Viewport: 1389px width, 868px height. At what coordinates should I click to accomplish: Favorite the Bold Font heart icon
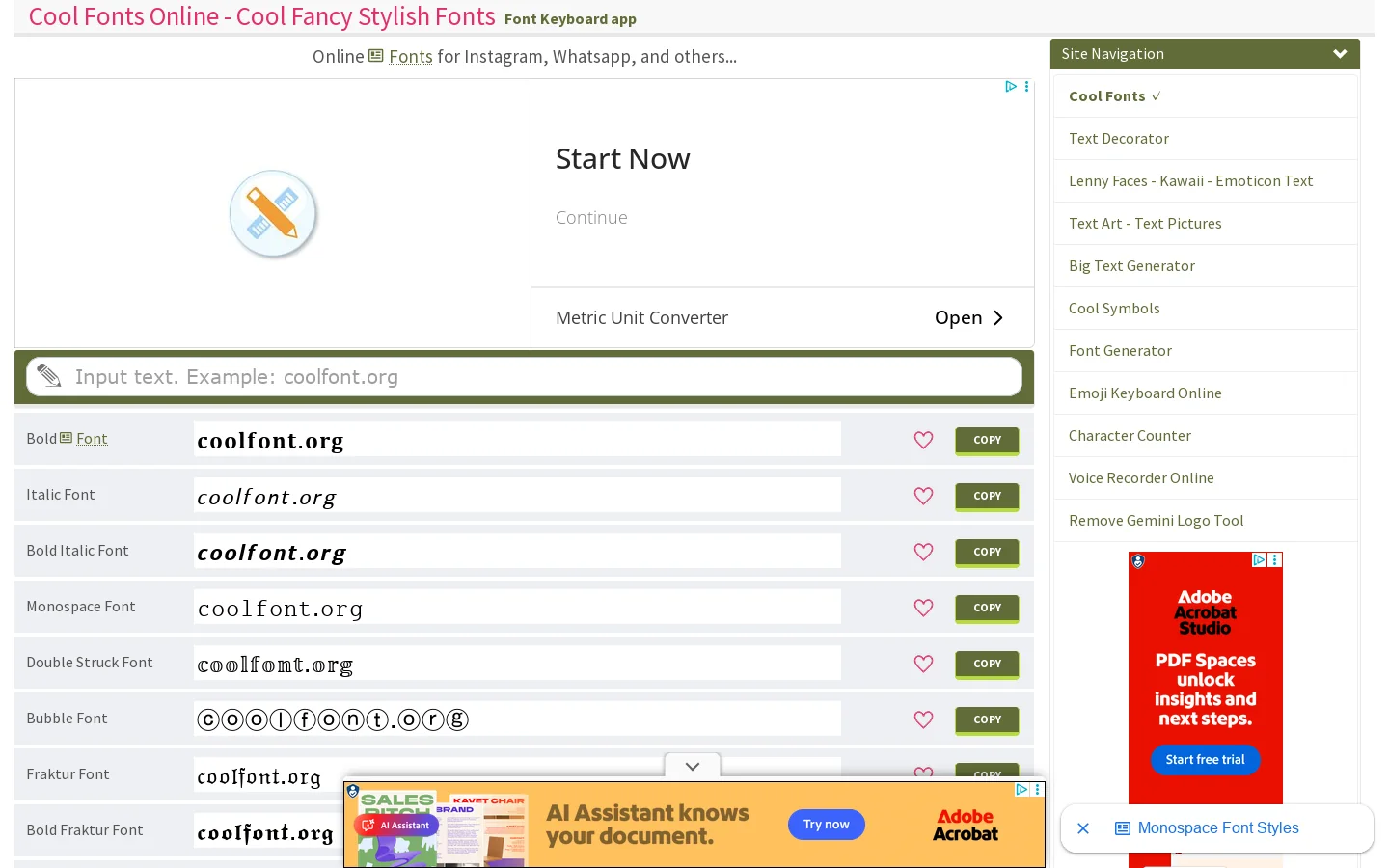923,440
